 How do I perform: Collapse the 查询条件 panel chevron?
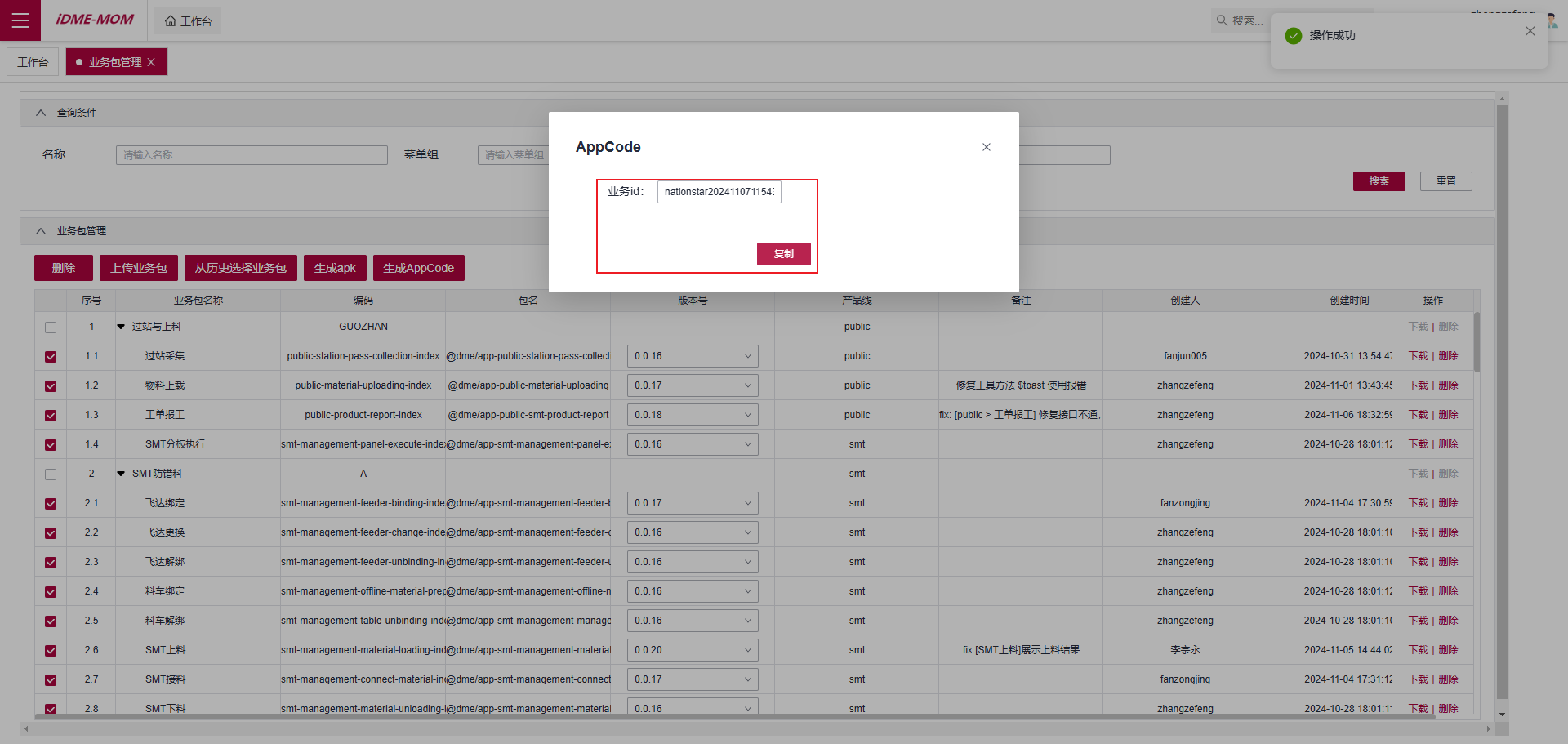(x=41, y=113)
